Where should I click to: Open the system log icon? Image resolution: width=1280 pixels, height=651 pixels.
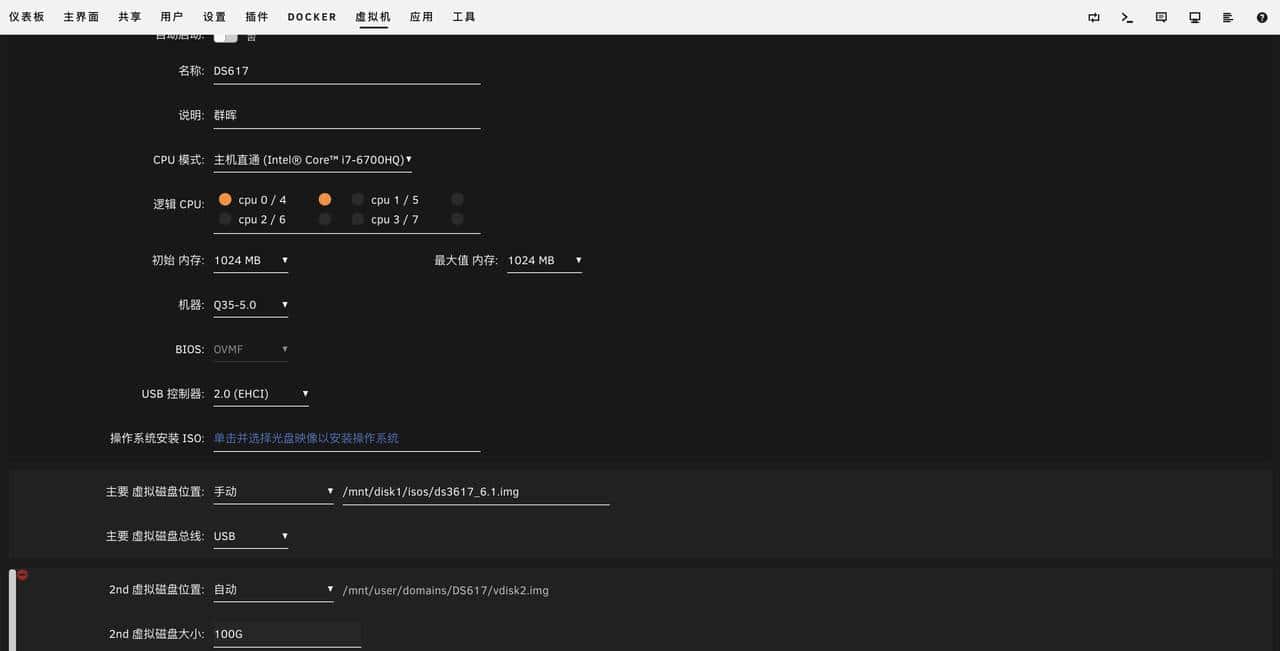(x=1228, y=16)
